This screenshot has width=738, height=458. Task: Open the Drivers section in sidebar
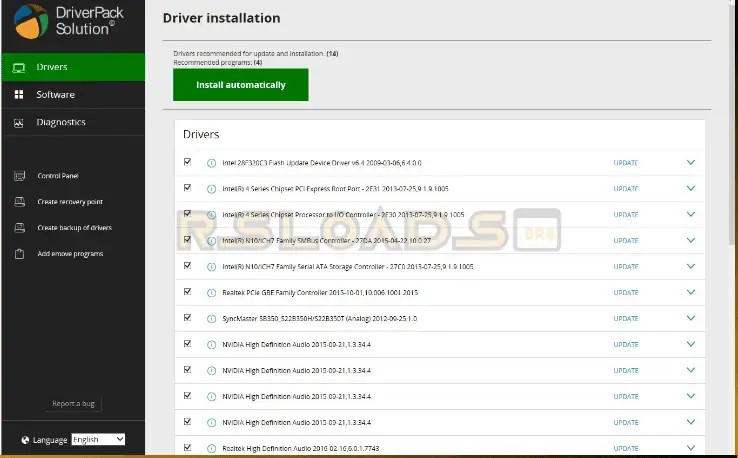coord(73,67)
